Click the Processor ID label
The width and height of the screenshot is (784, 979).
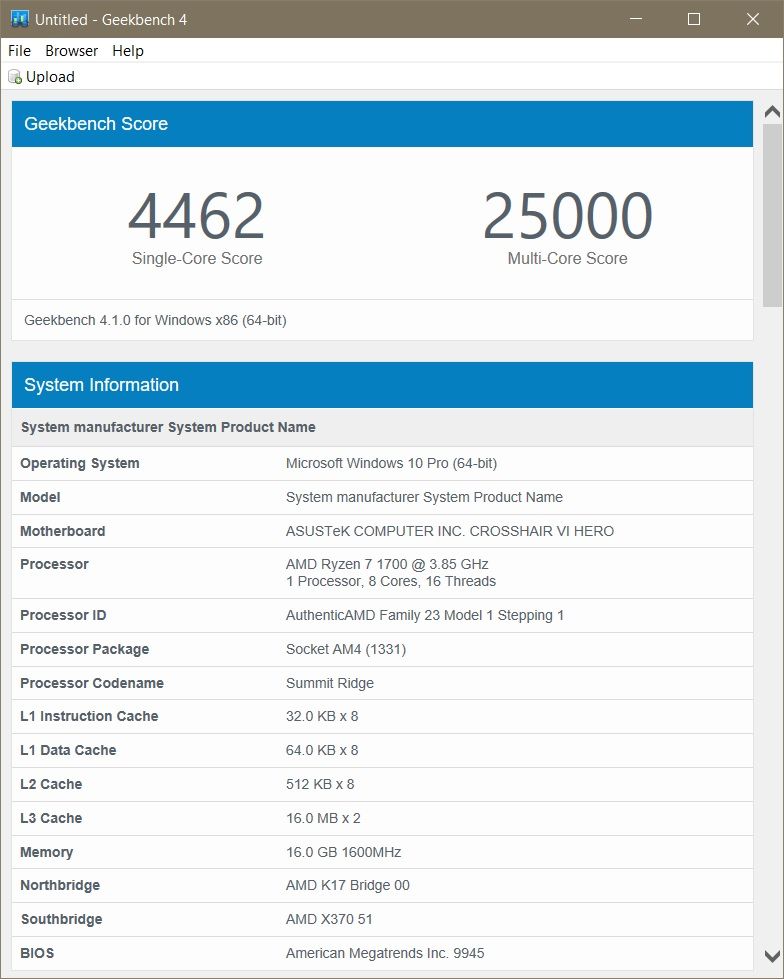click(x=63, y=615)
